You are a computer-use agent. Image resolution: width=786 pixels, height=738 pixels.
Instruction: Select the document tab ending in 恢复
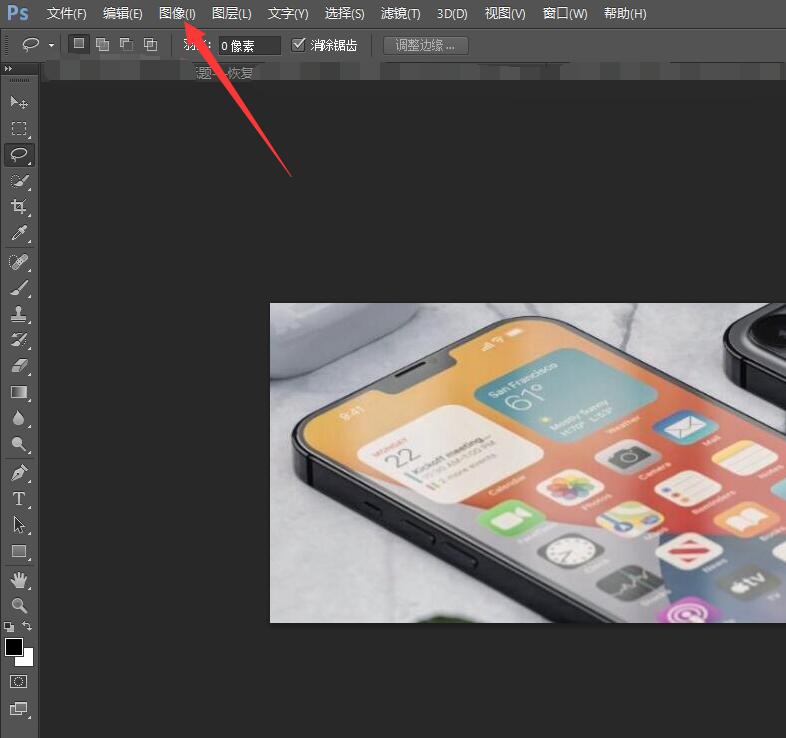[224, 73]
